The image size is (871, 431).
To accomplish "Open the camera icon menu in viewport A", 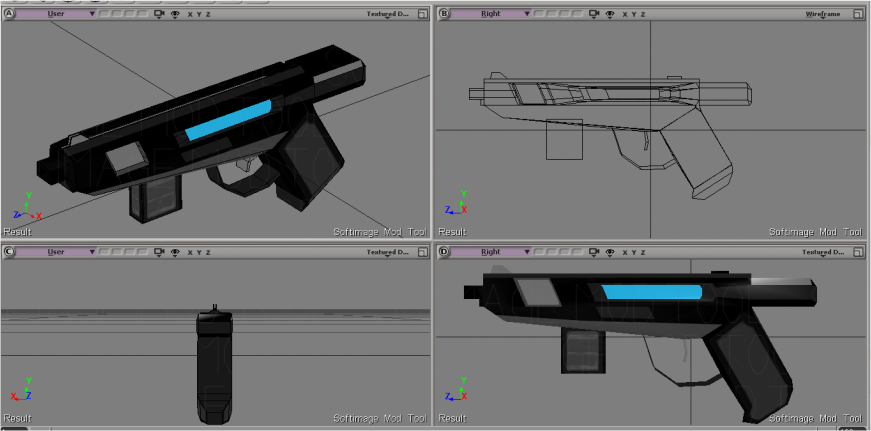I will pos(159,14).
